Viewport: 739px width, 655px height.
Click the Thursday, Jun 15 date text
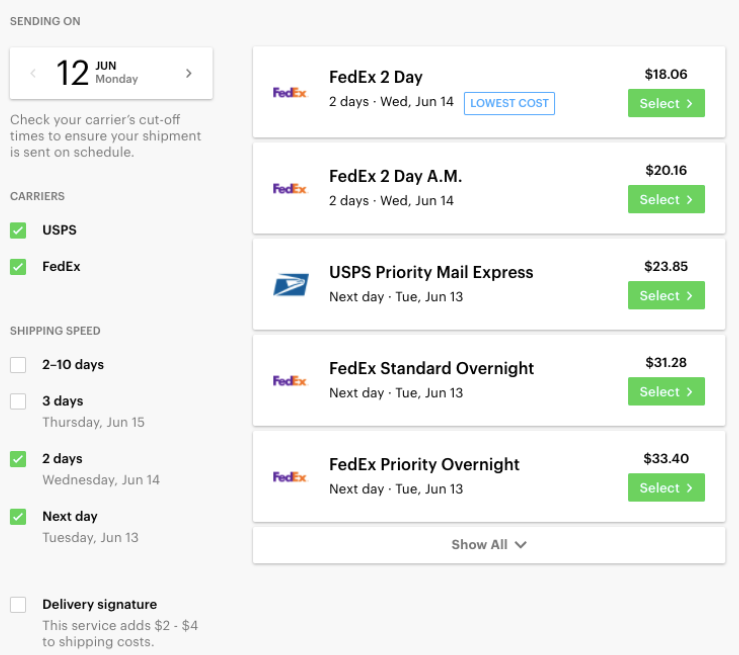[x=93, y=422]
